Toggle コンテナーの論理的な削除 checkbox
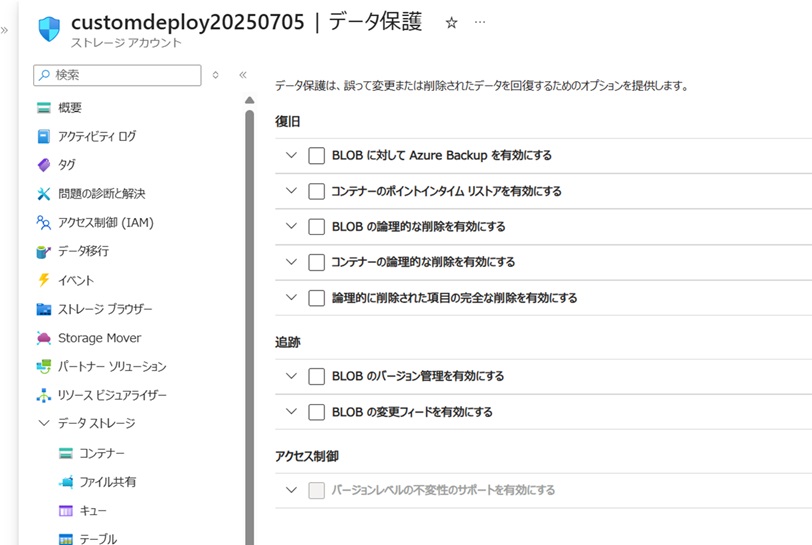Viewport: 812px width, 545px height. pos(316,262)
